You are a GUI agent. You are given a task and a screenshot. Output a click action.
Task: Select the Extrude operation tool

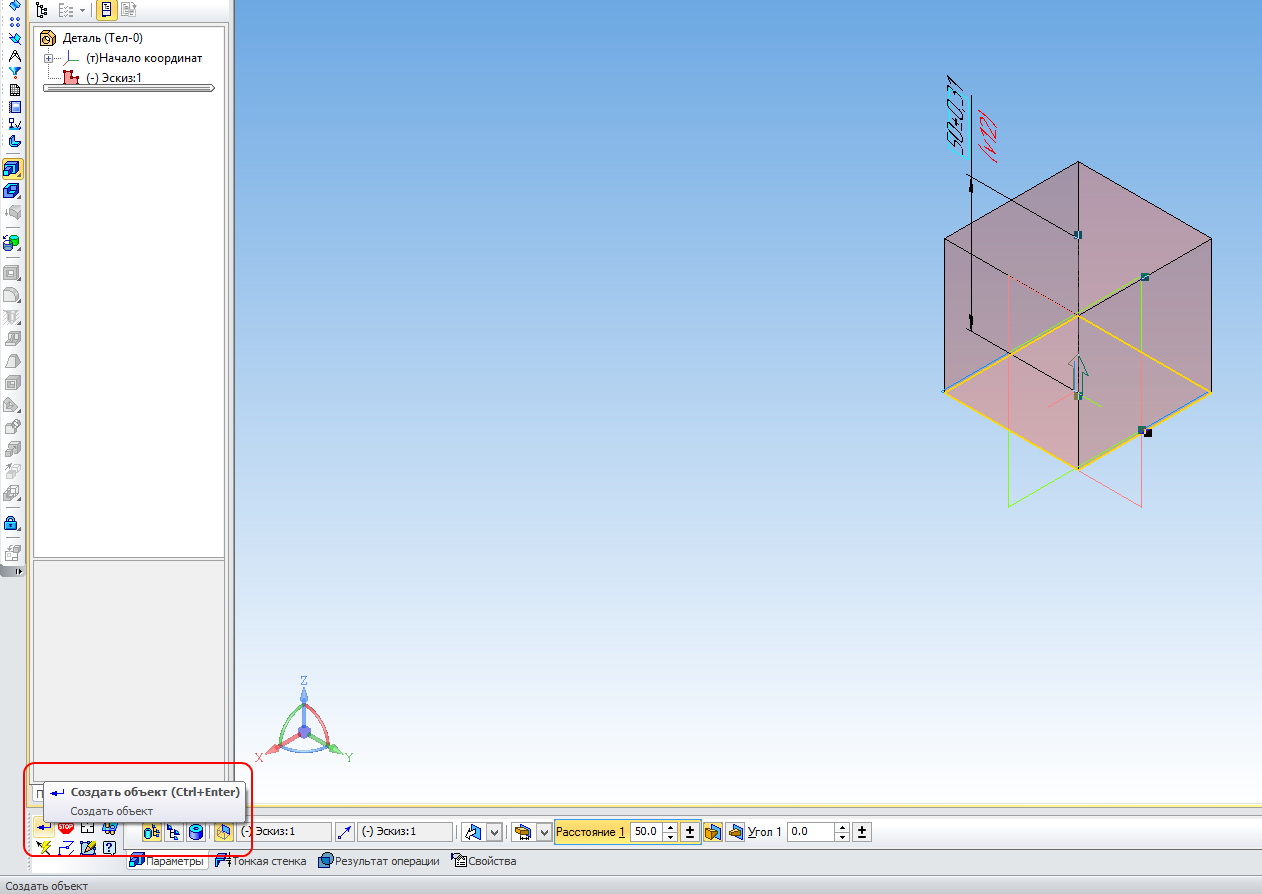coord(14,169)
